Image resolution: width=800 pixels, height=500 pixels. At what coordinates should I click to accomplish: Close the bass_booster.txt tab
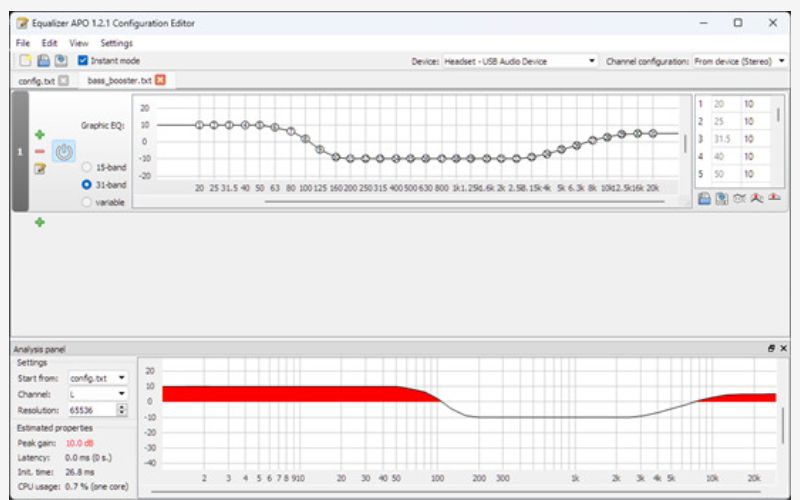pos(160,80)
